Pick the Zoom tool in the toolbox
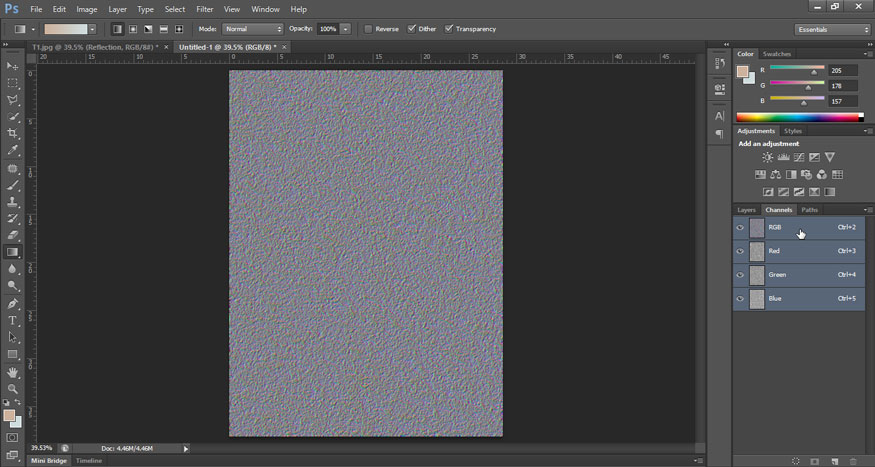Image resolution: width=875 pixels, height=467 pixels. [x=13, y=389]
